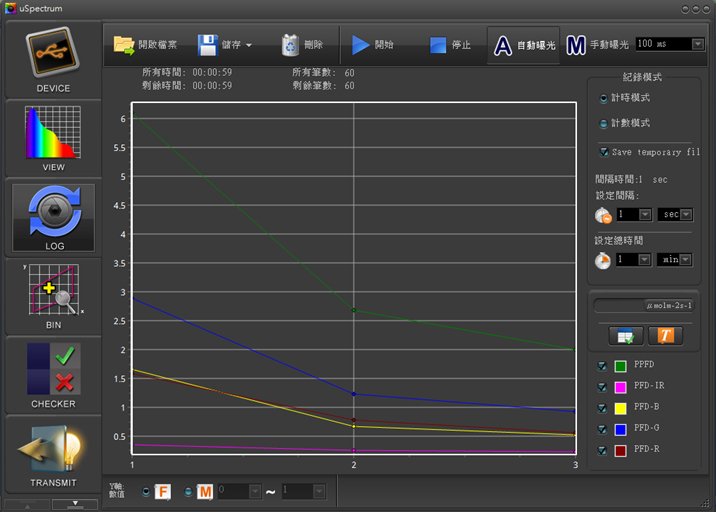Select the count mode radio button
Screen dimensions: 716x512
(603, 123)
